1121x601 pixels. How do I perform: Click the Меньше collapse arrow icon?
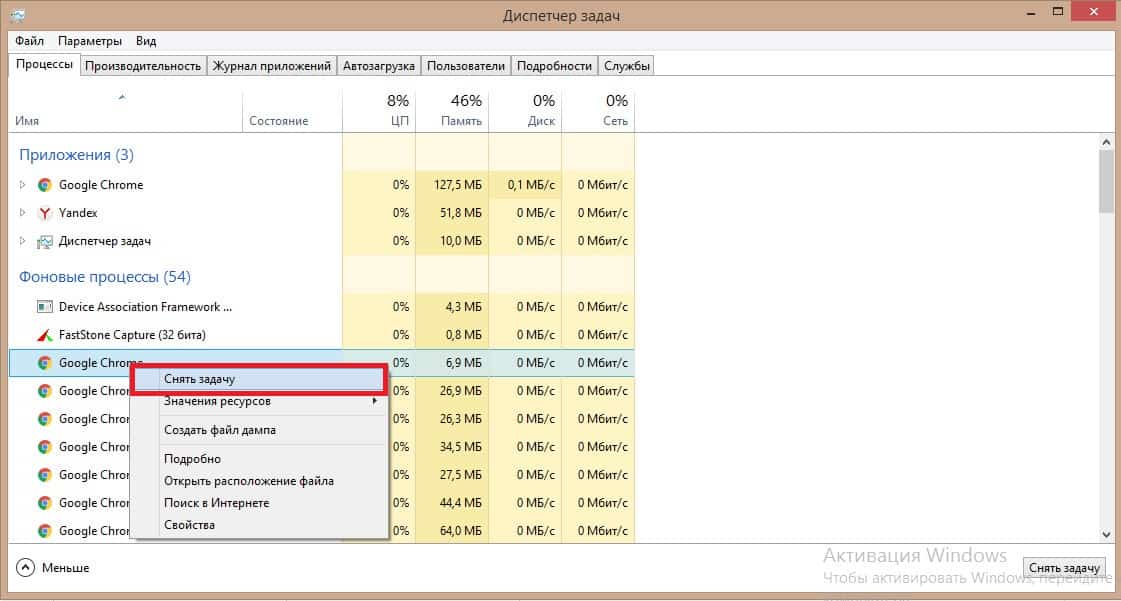(x=25, y=567)
